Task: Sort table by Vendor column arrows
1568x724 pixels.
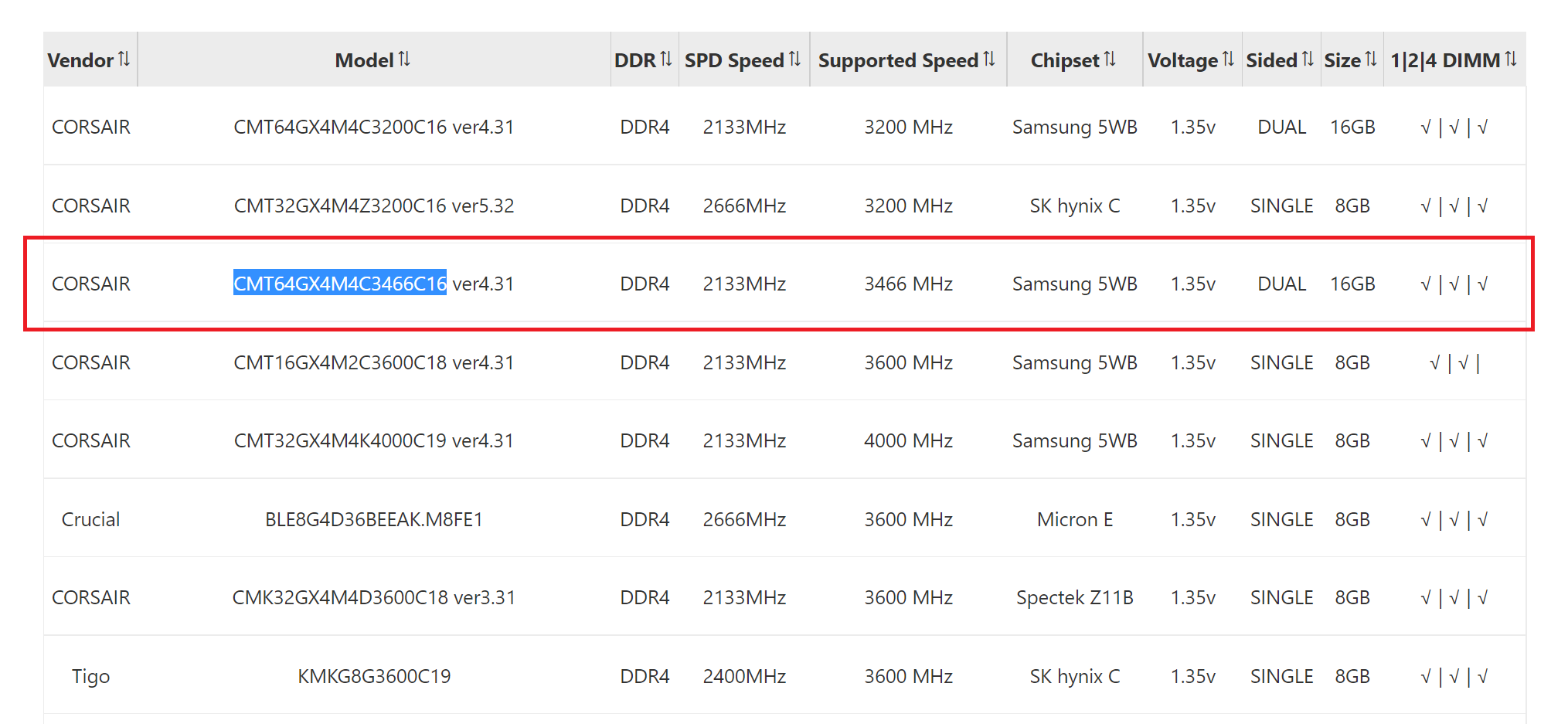Action: [124, 59]
